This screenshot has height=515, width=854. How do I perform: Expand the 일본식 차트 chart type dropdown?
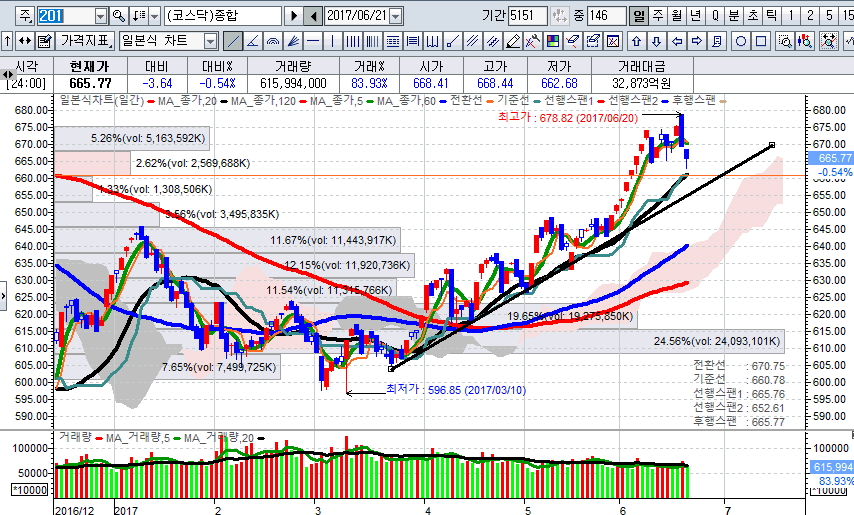click(x=209, y=41)
